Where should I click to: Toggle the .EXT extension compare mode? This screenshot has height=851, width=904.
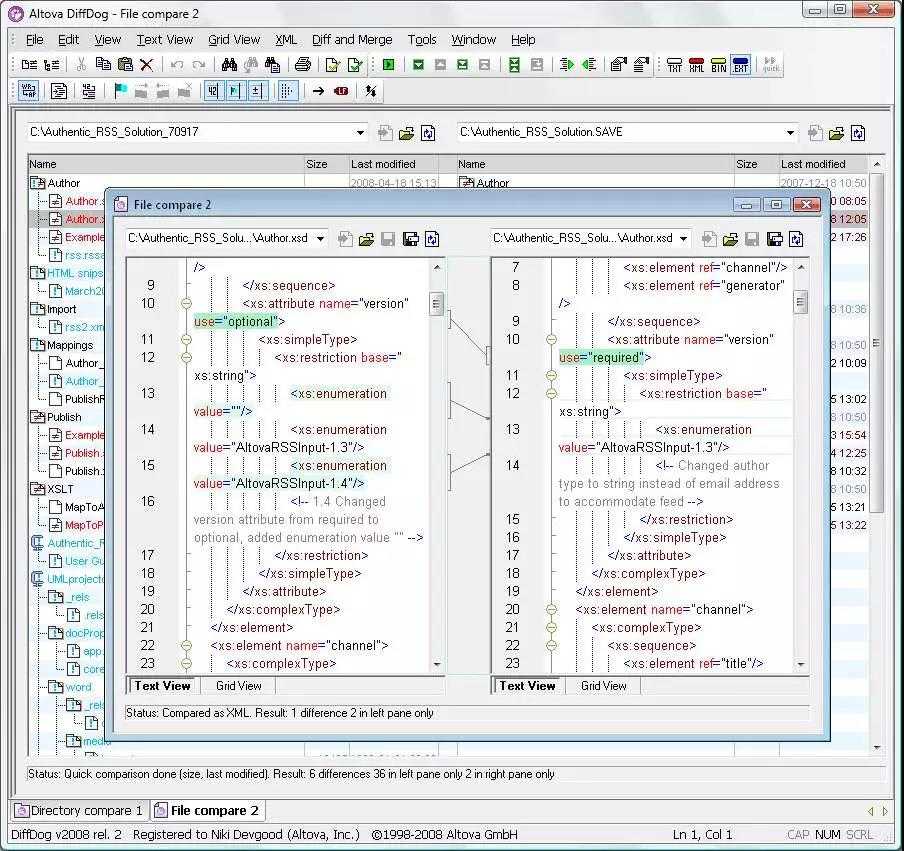[740, 65]
